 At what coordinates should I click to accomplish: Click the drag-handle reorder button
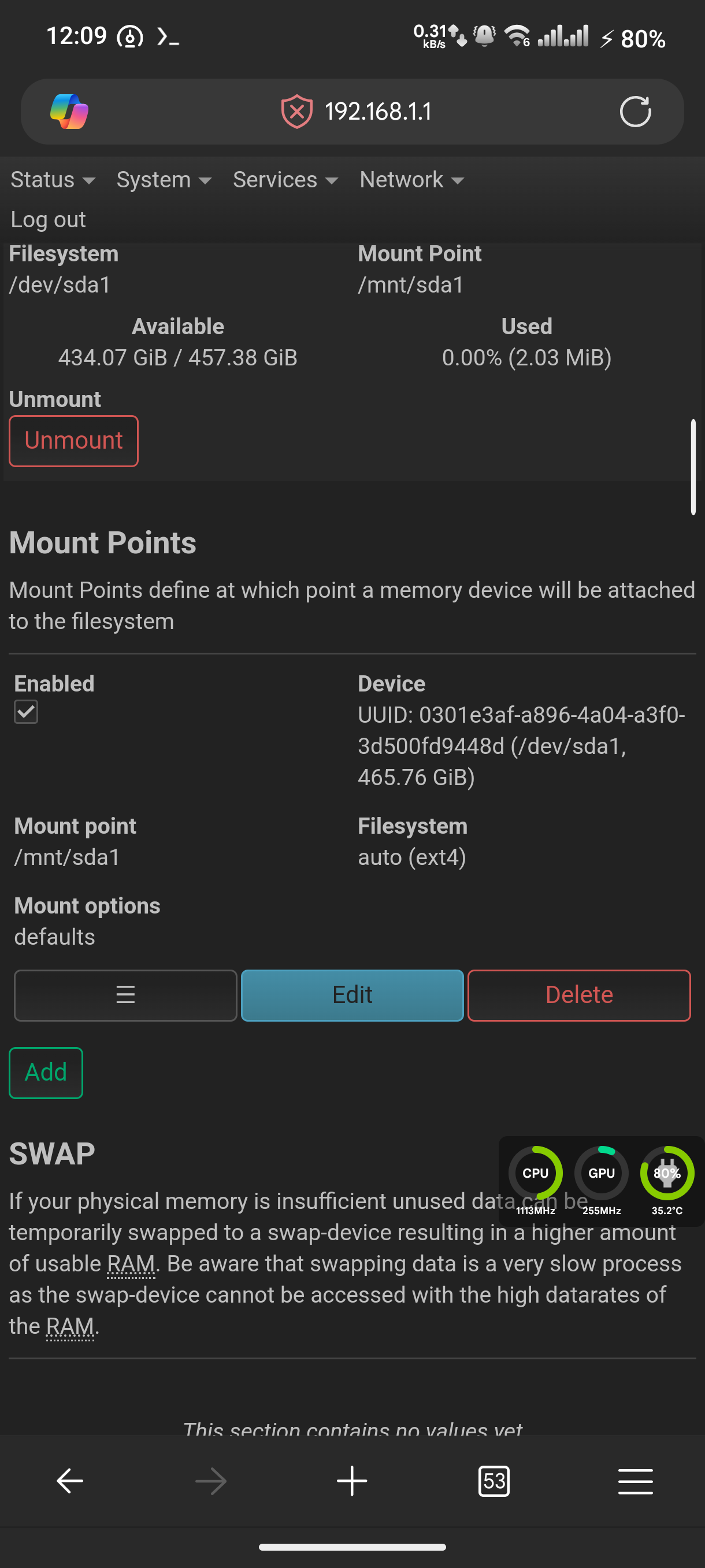(125, 995)
